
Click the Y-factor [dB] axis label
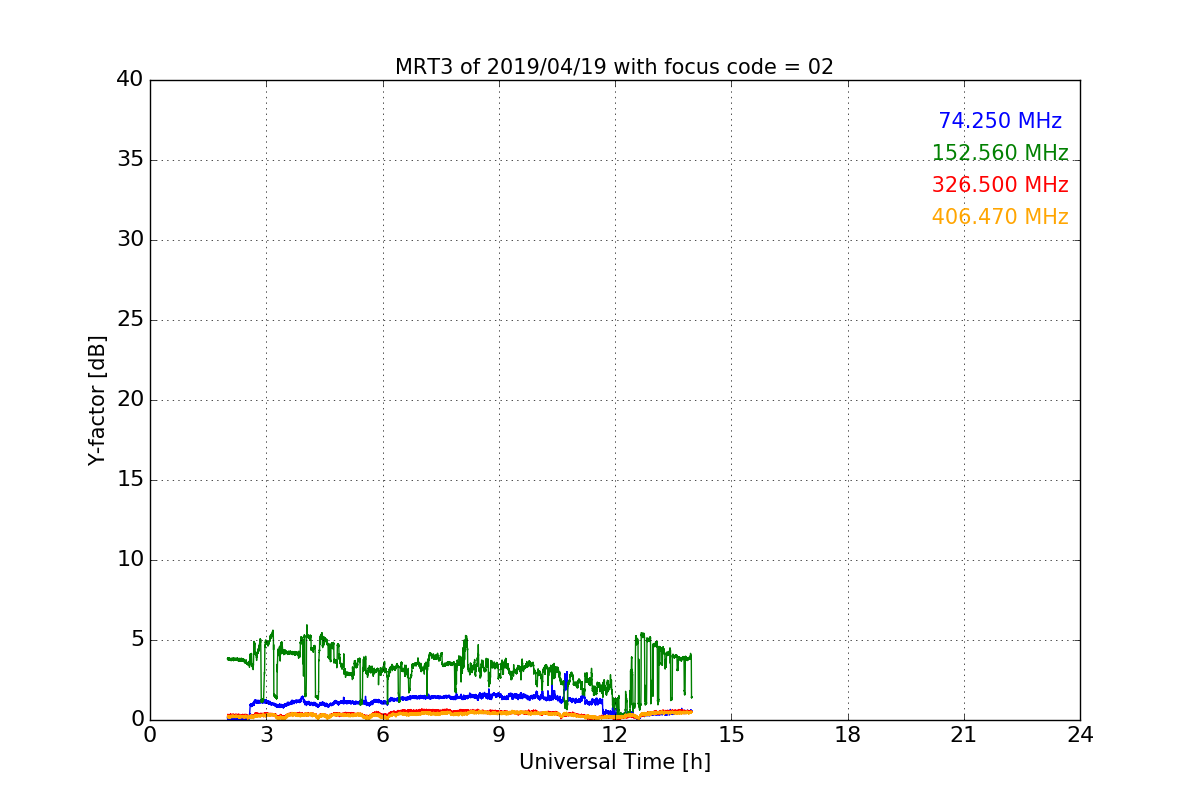[97, 400]
